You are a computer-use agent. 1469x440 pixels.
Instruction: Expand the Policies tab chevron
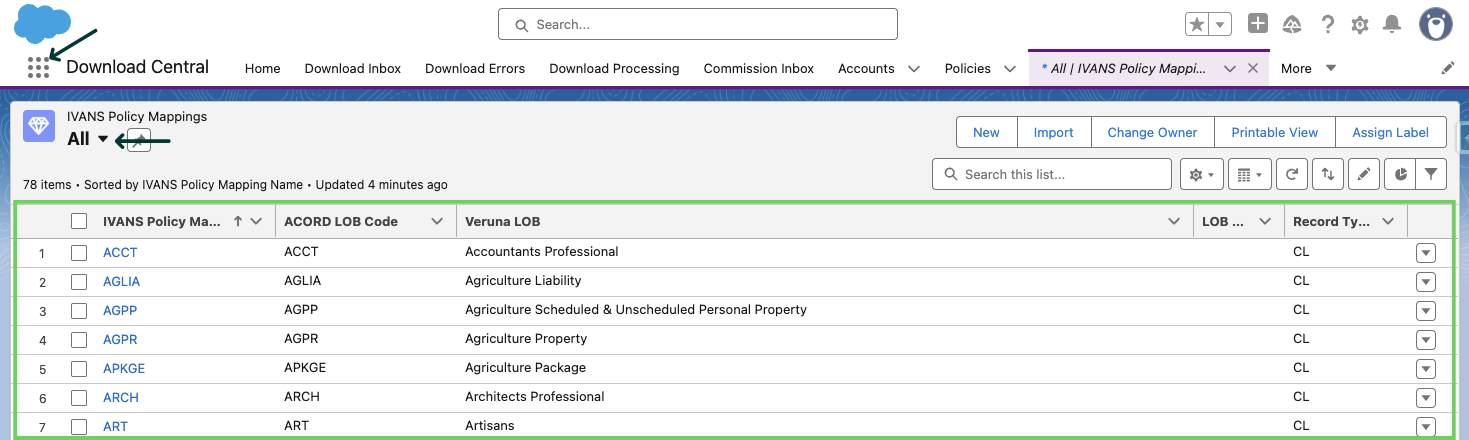point(1009,68)
